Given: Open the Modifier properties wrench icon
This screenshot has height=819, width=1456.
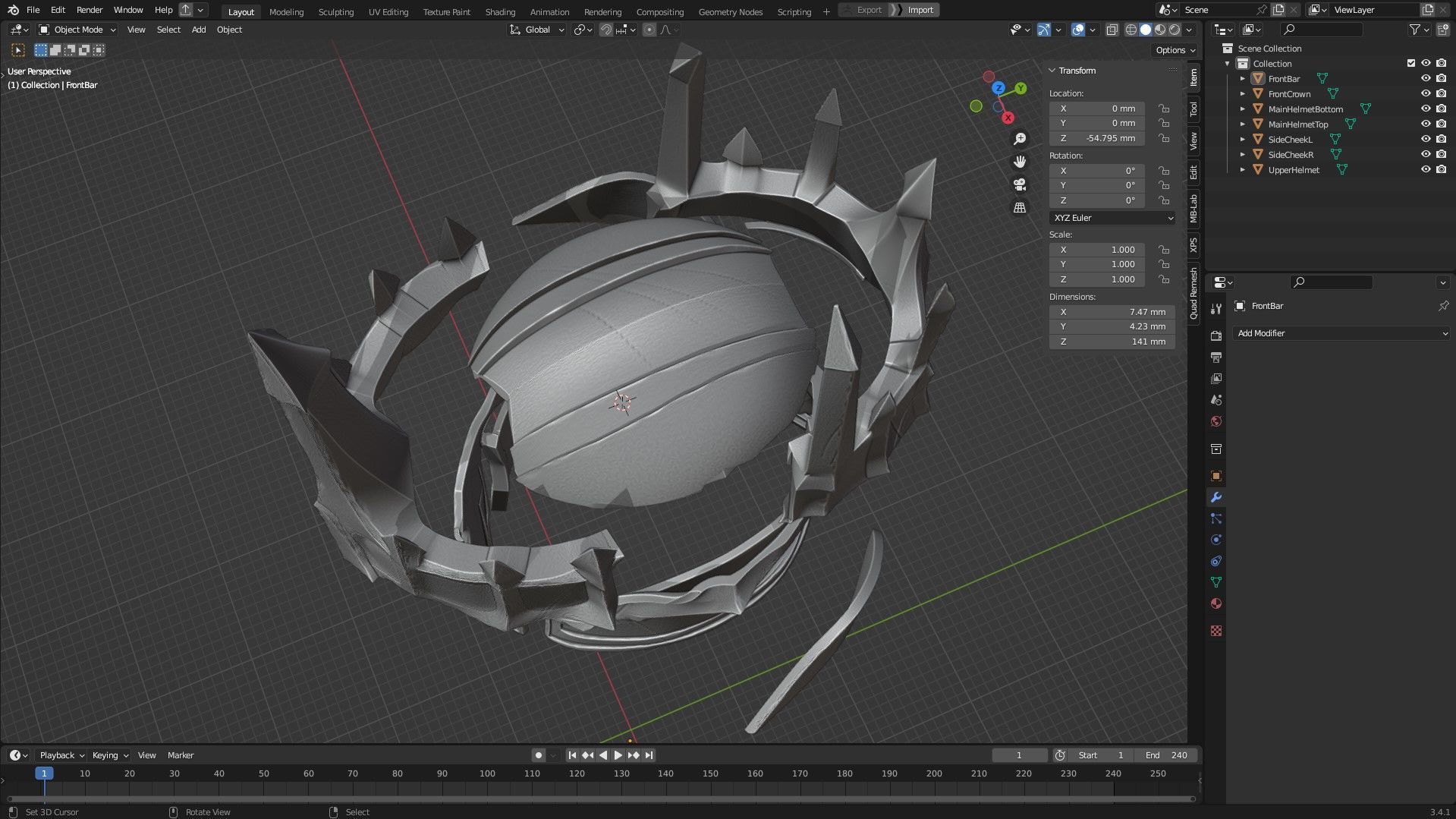Looking at the screenshot, I should pos(1216,497).
